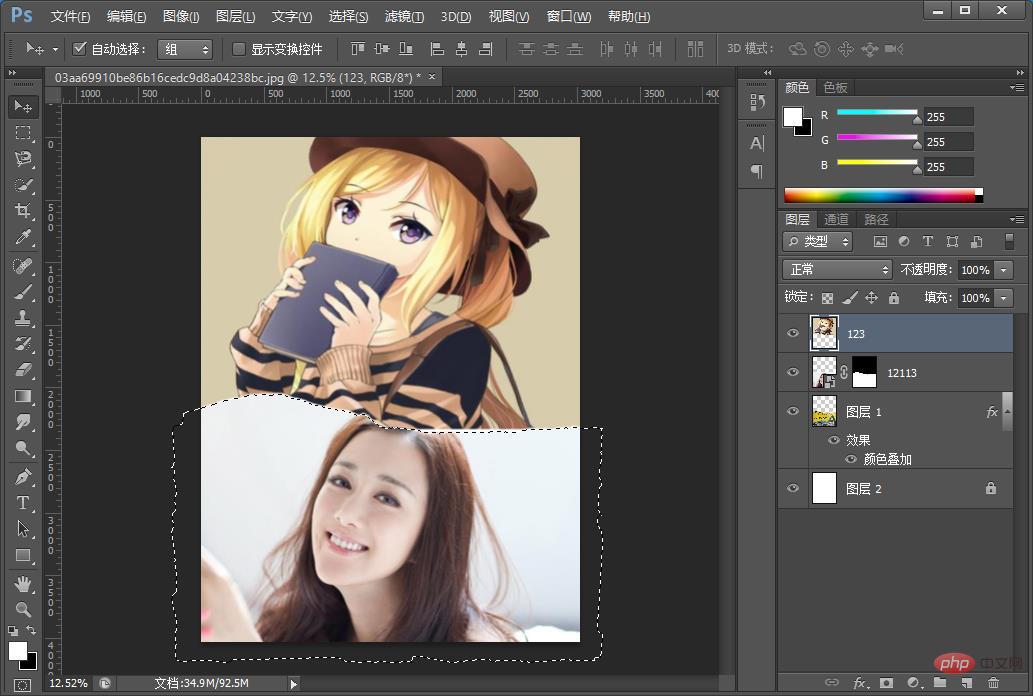Select the Crop tool
Viewport: 1033px width, 696px height.
(22, 211)
